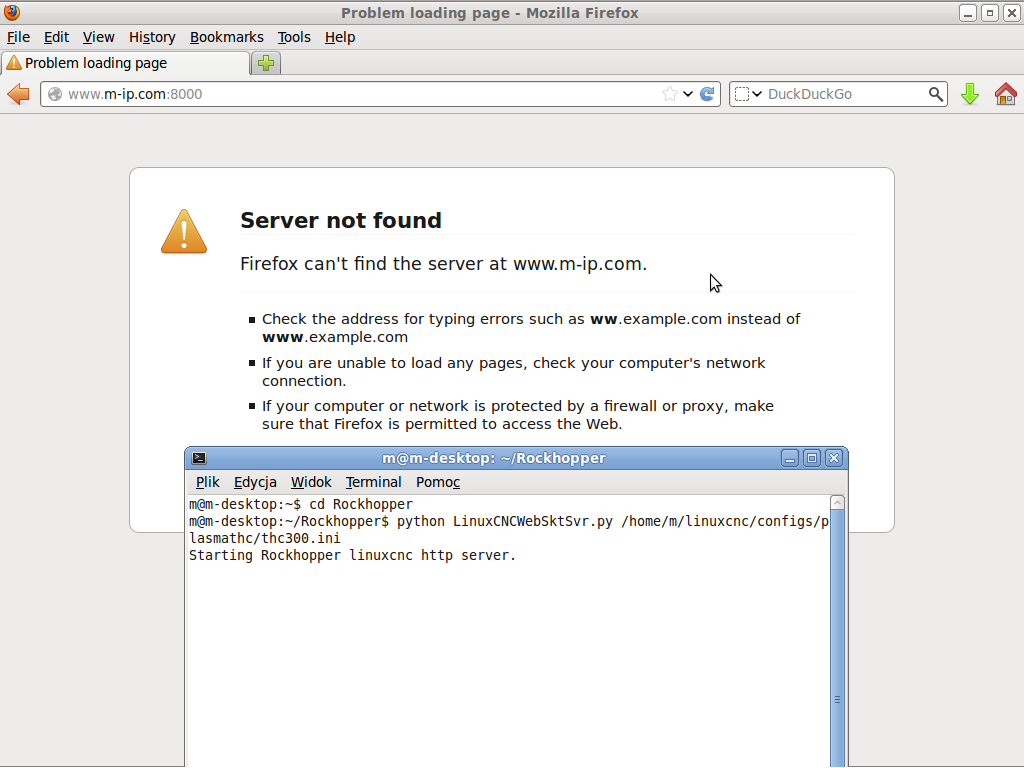Open the Edycja menu in the terminal

point(255,482)
